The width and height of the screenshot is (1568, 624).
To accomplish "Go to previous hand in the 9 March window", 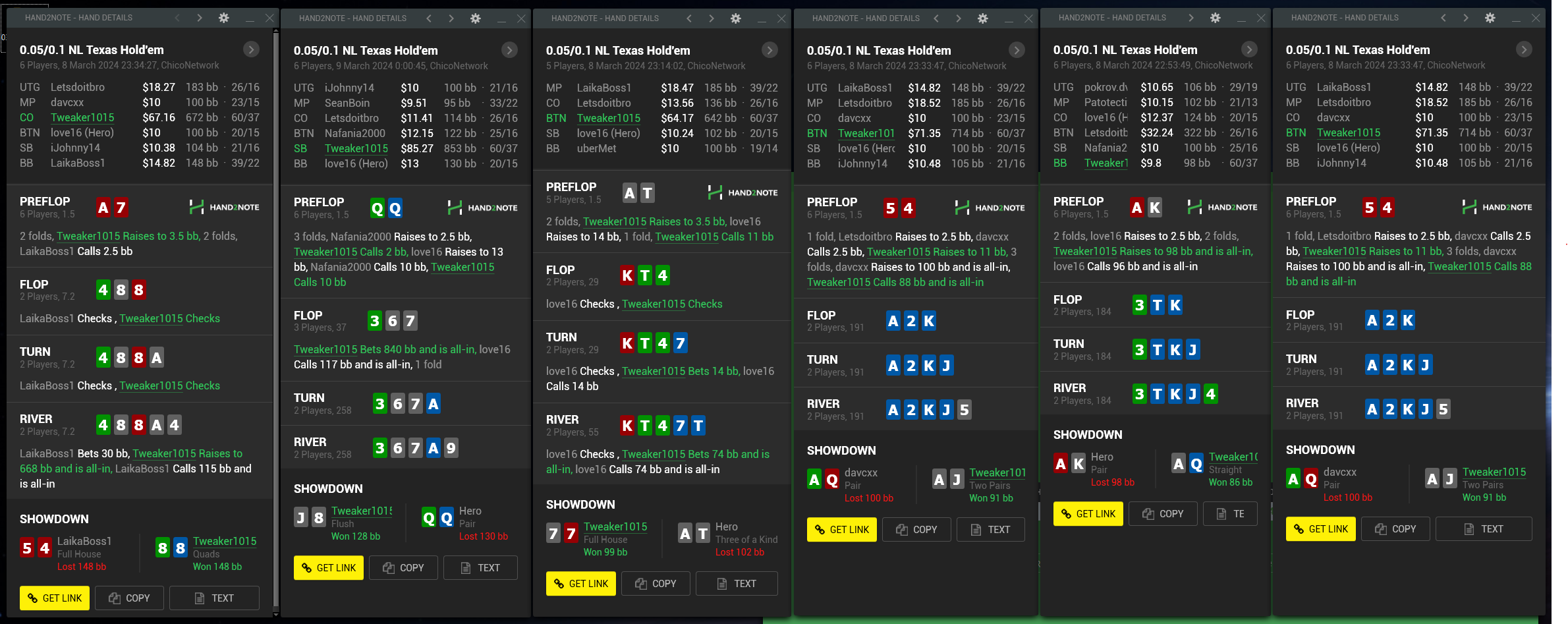I will point(429,18).
